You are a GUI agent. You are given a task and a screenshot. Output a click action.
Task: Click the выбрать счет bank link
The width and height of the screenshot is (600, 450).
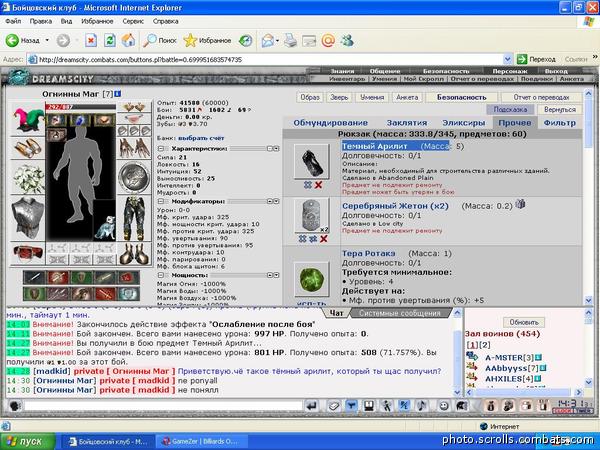(x=201, y=138)
